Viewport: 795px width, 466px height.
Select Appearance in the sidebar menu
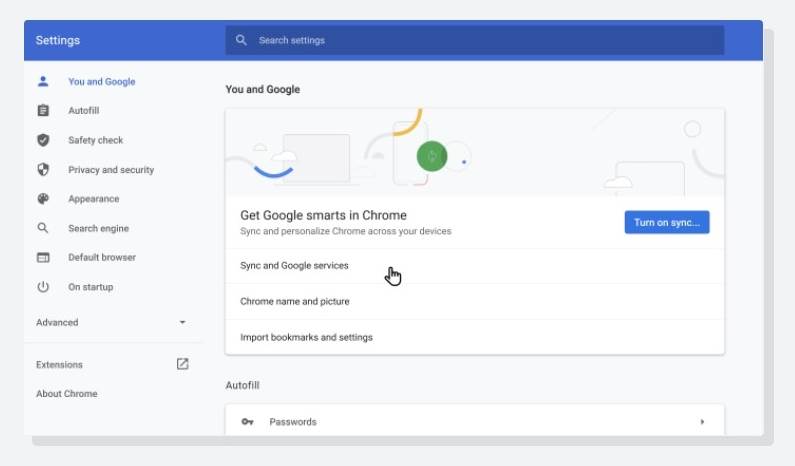[93, 199]
